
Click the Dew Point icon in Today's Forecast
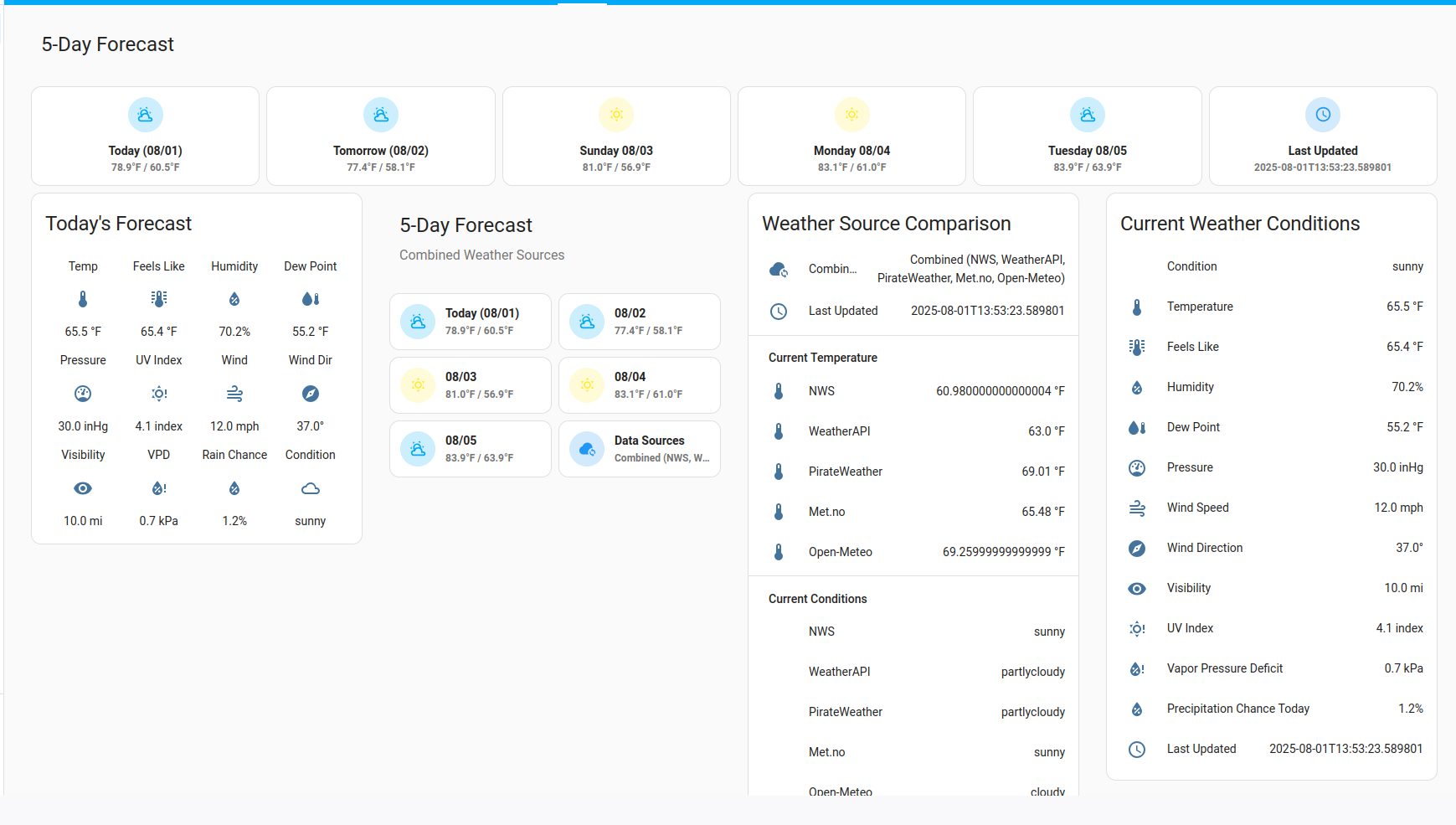click(x=311, y=299)
